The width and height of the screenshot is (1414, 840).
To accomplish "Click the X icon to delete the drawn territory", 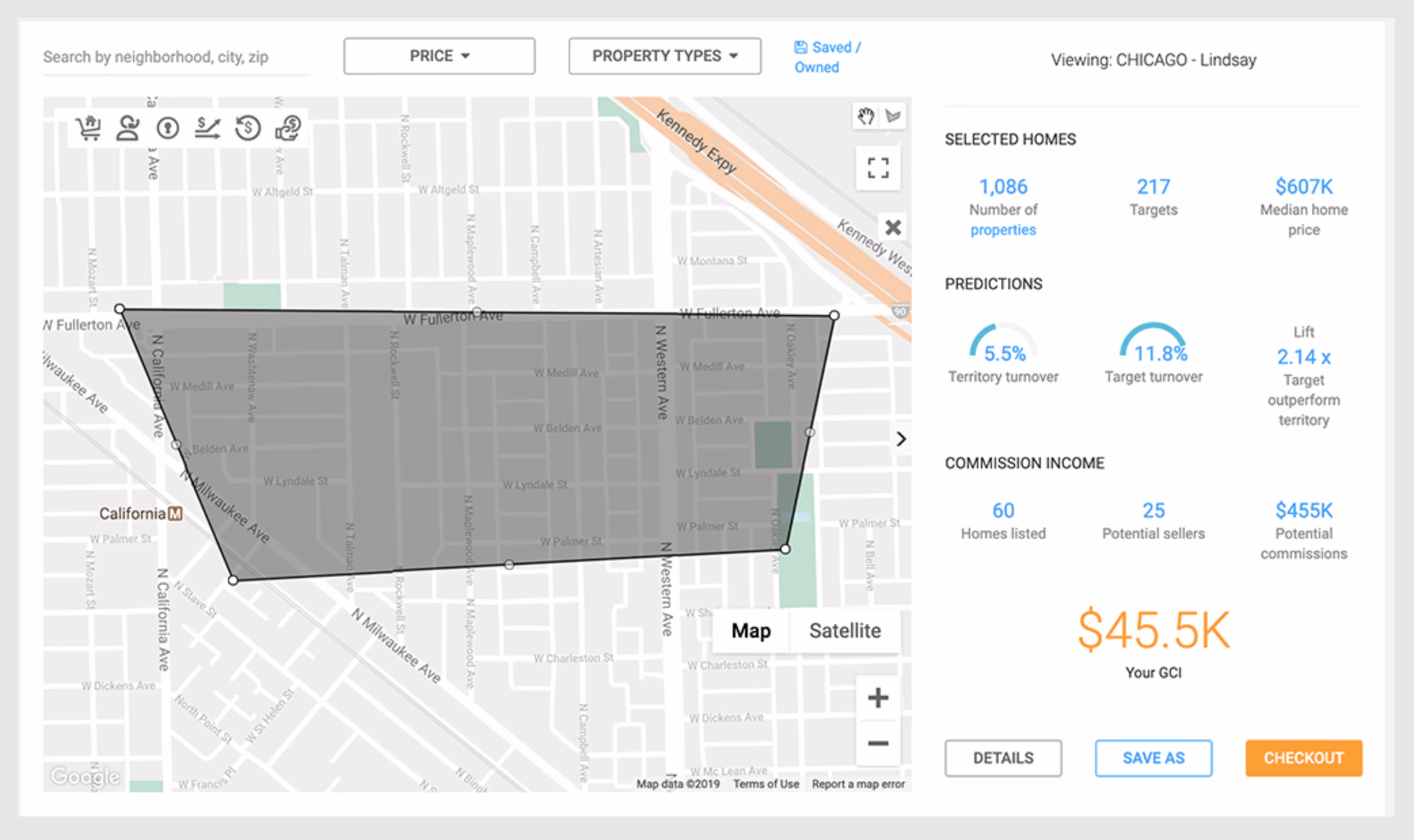I will pyautogui.click(x=893, y=227).
